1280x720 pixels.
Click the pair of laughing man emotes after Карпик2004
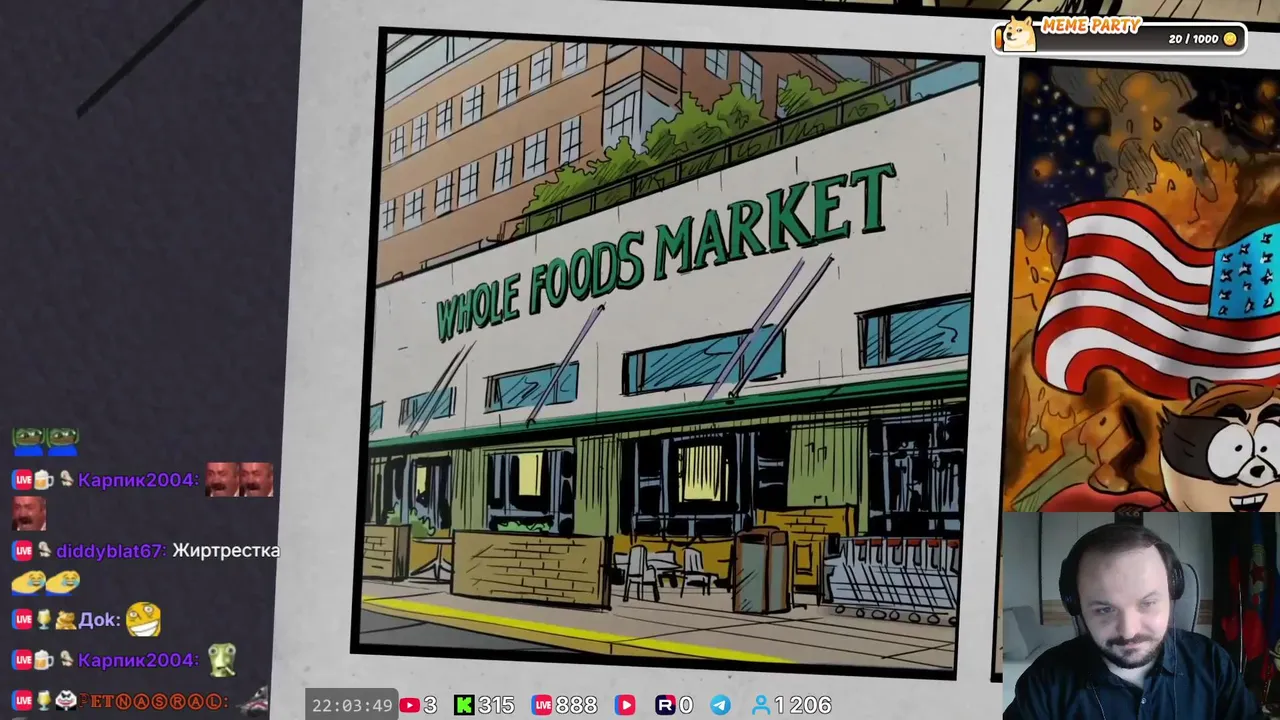(x=239, y=480)
